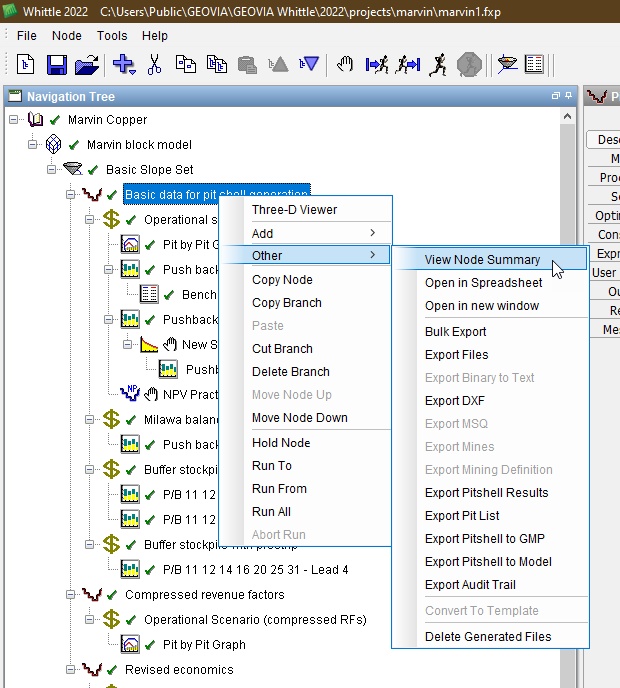This screenshot has height=688, width=620.
Task: Click the New S mining width graph icon
Action: point(149,344)
